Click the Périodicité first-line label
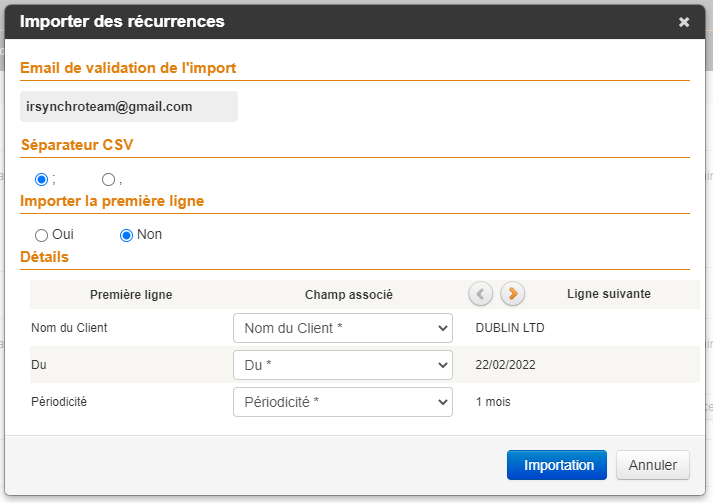The width and height of the screenshot is (713, 503). [59, 402]
